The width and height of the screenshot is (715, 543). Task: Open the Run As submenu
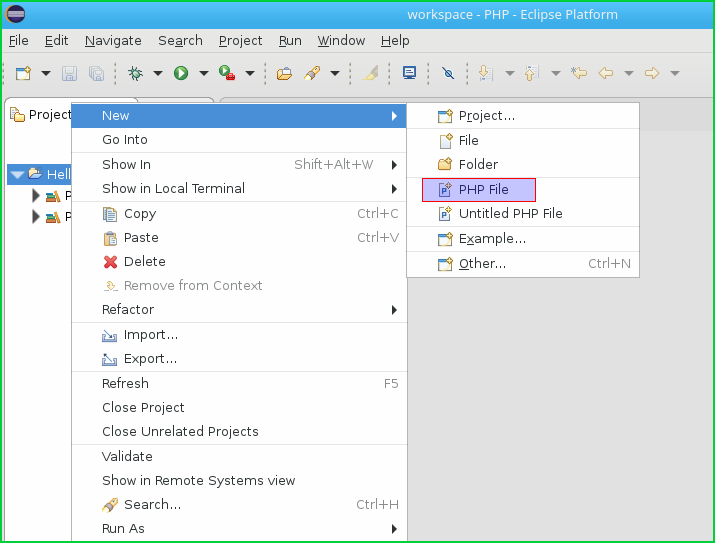coord(239,529)
